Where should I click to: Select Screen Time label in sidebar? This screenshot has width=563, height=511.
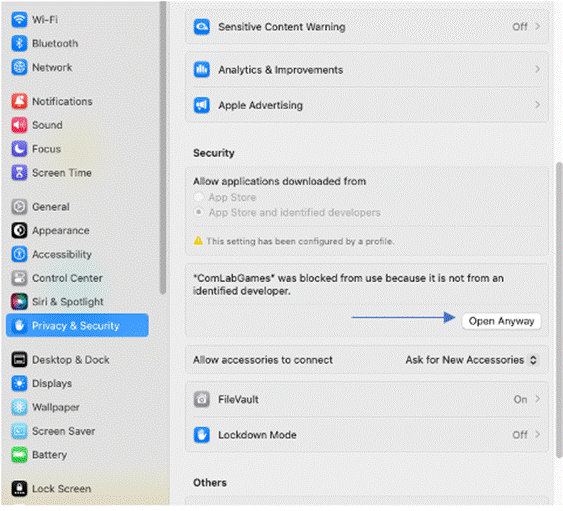click(62, 173)
